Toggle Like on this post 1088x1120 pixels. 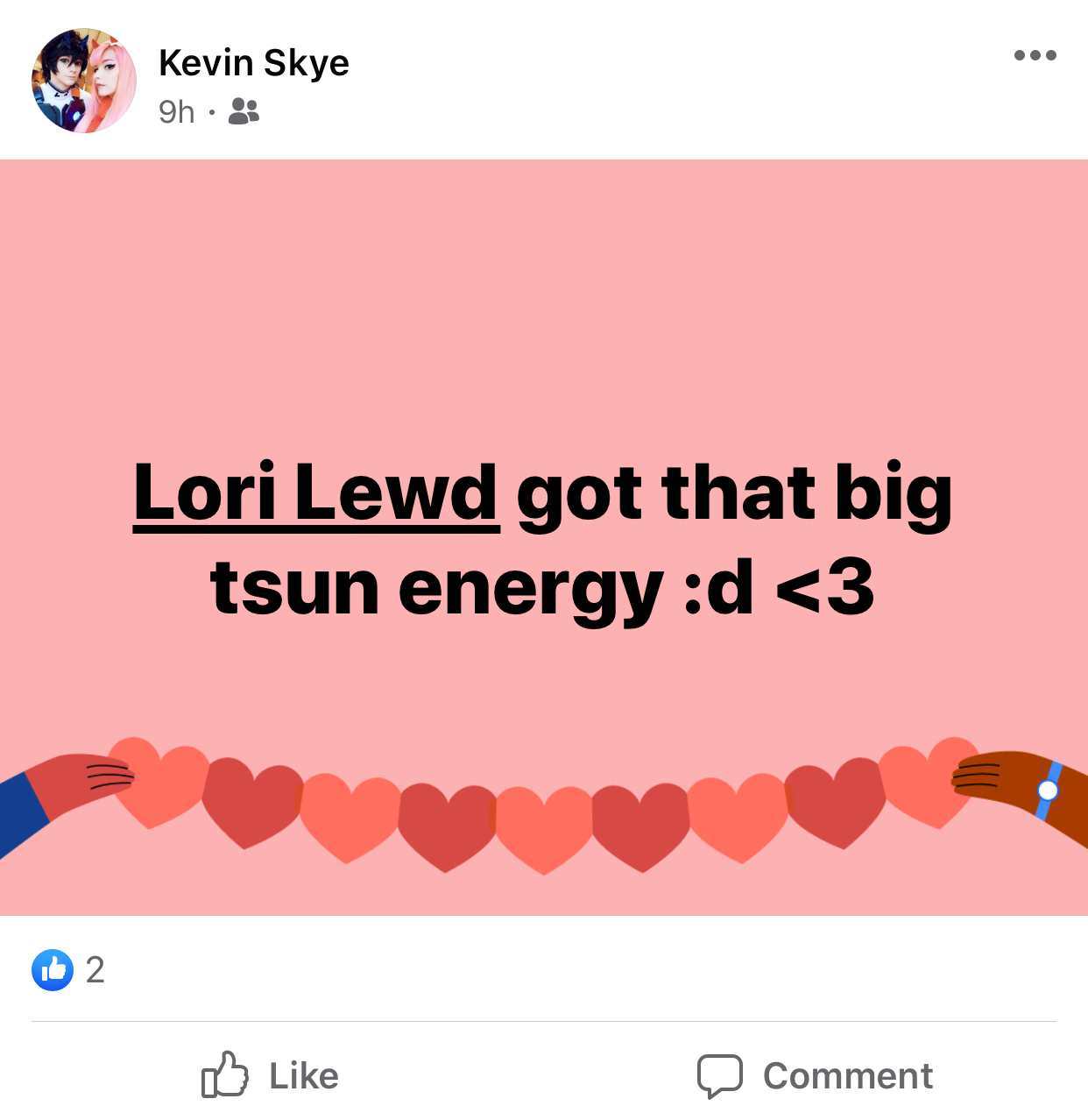[x=270, y=1075]
